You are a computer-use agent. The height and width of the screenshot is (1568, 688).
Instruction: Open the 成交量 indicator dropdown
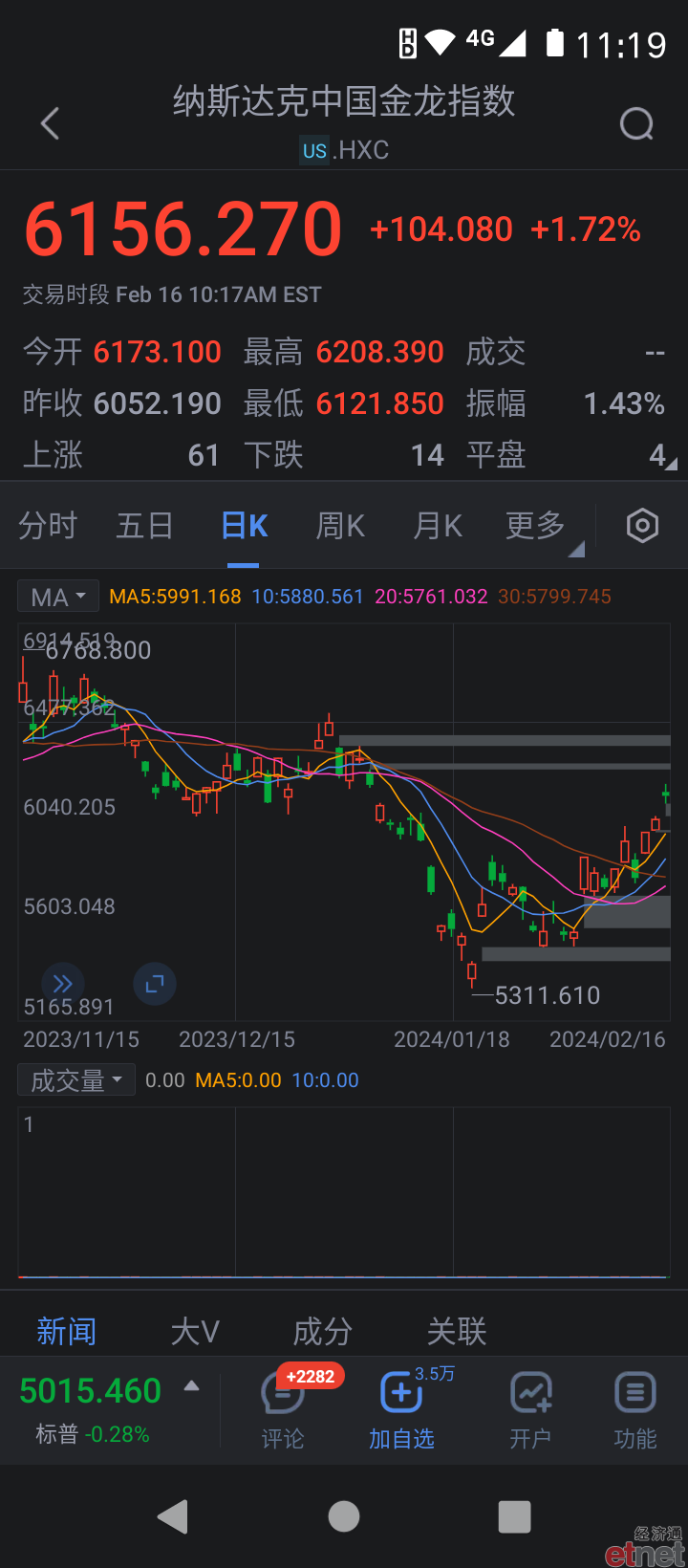[x=76, y=1080]
